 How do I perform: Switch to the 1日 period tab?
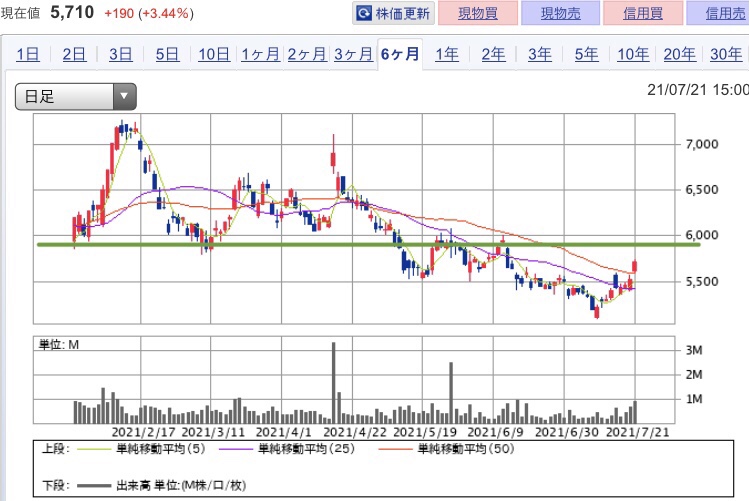click(29, 55)
